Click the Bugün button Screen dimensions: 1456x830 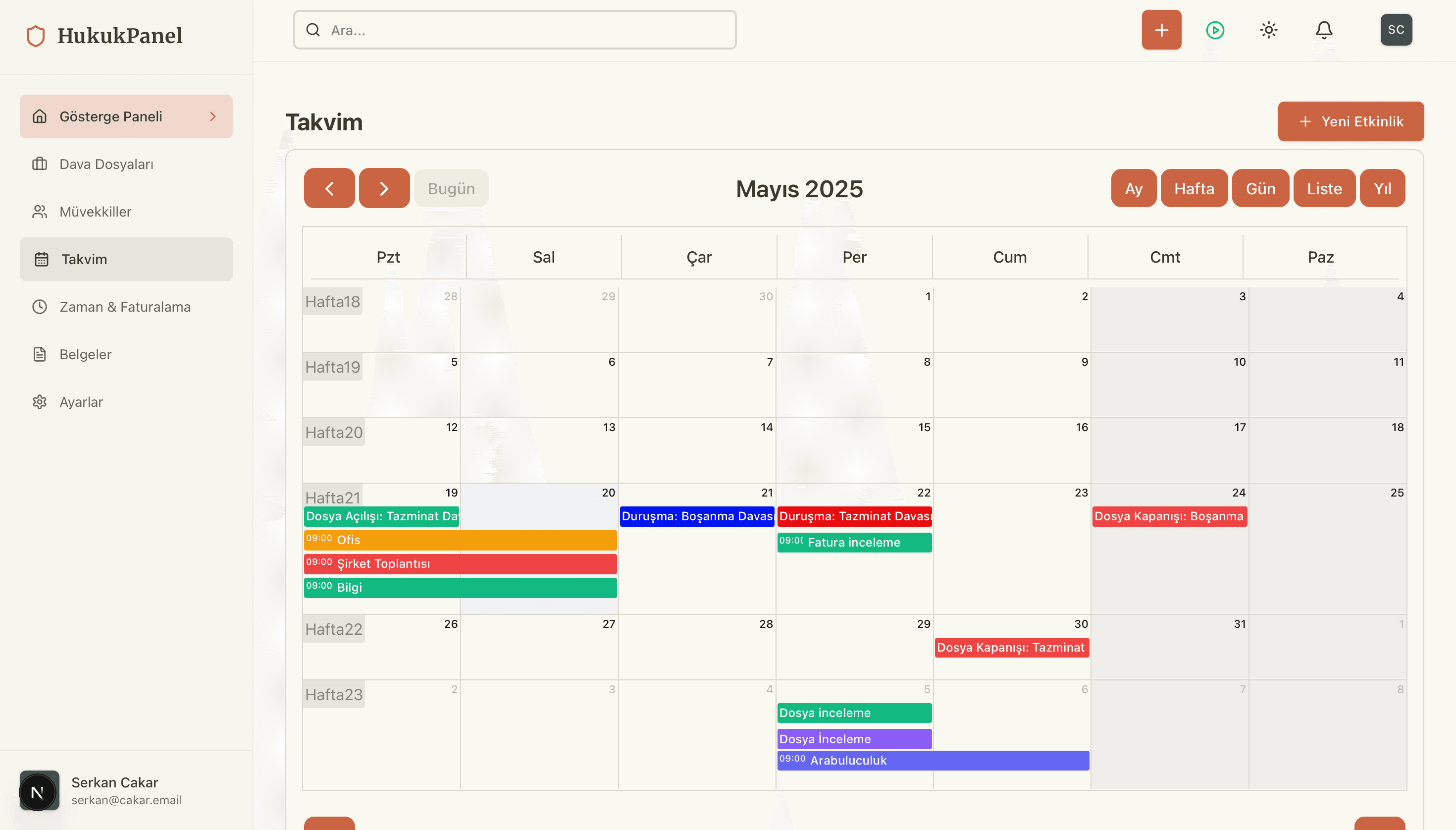coord(451,188)
